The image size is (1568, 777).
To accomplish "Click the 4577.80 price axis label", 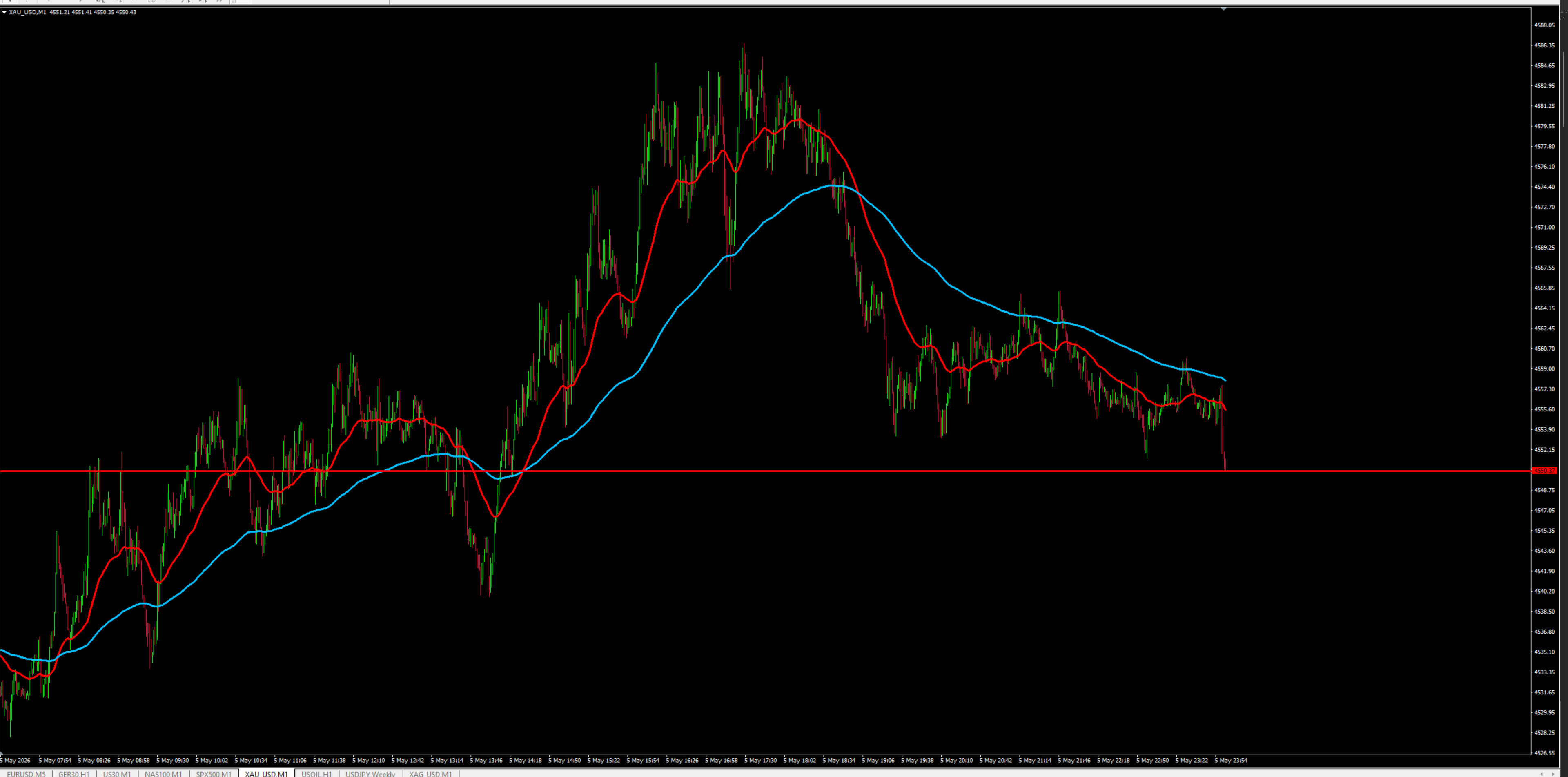I will pos(1544,146).
